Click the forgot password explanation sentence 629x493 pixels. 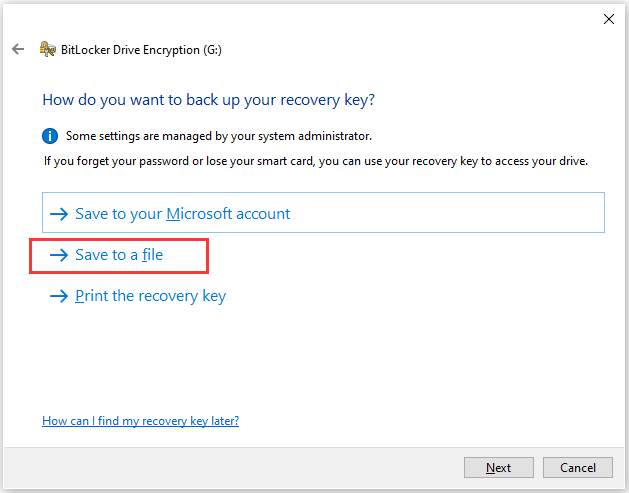click(x=316, y=161)
